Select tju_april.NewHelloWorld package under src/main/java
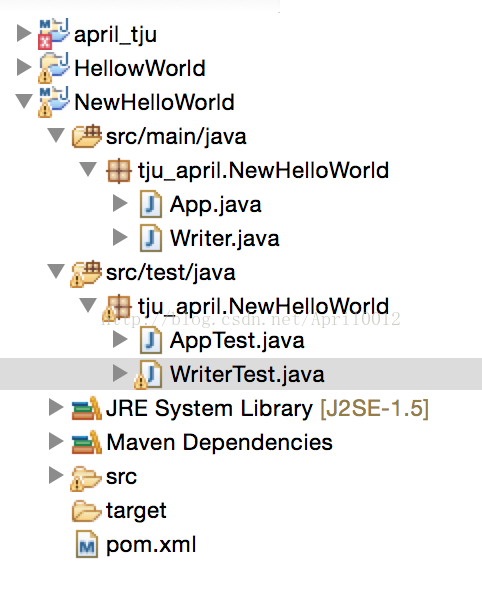The height and width of the screenshot is (616, 482). (x=263, y=170)
